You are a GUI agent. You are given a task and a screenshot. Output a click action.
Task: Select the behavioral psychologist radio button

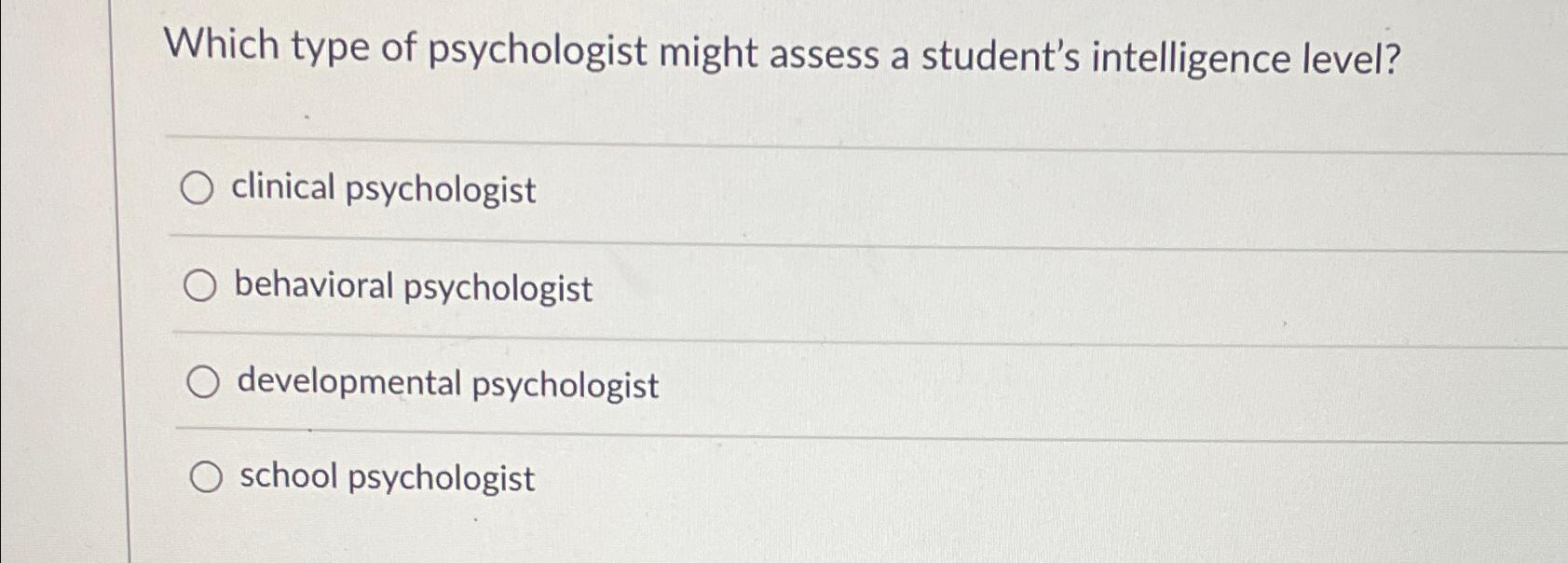(x=200, y=287)
